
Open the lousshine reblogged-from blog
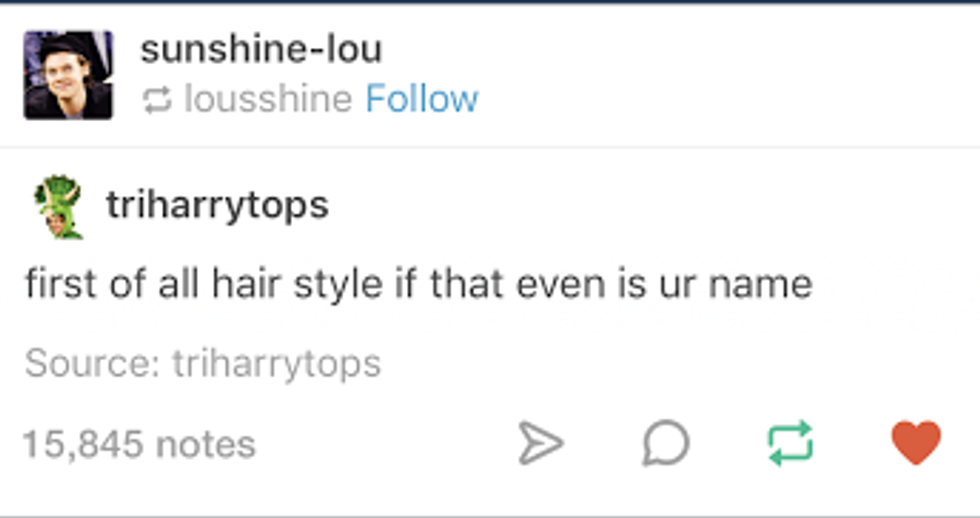click(268, 99)
